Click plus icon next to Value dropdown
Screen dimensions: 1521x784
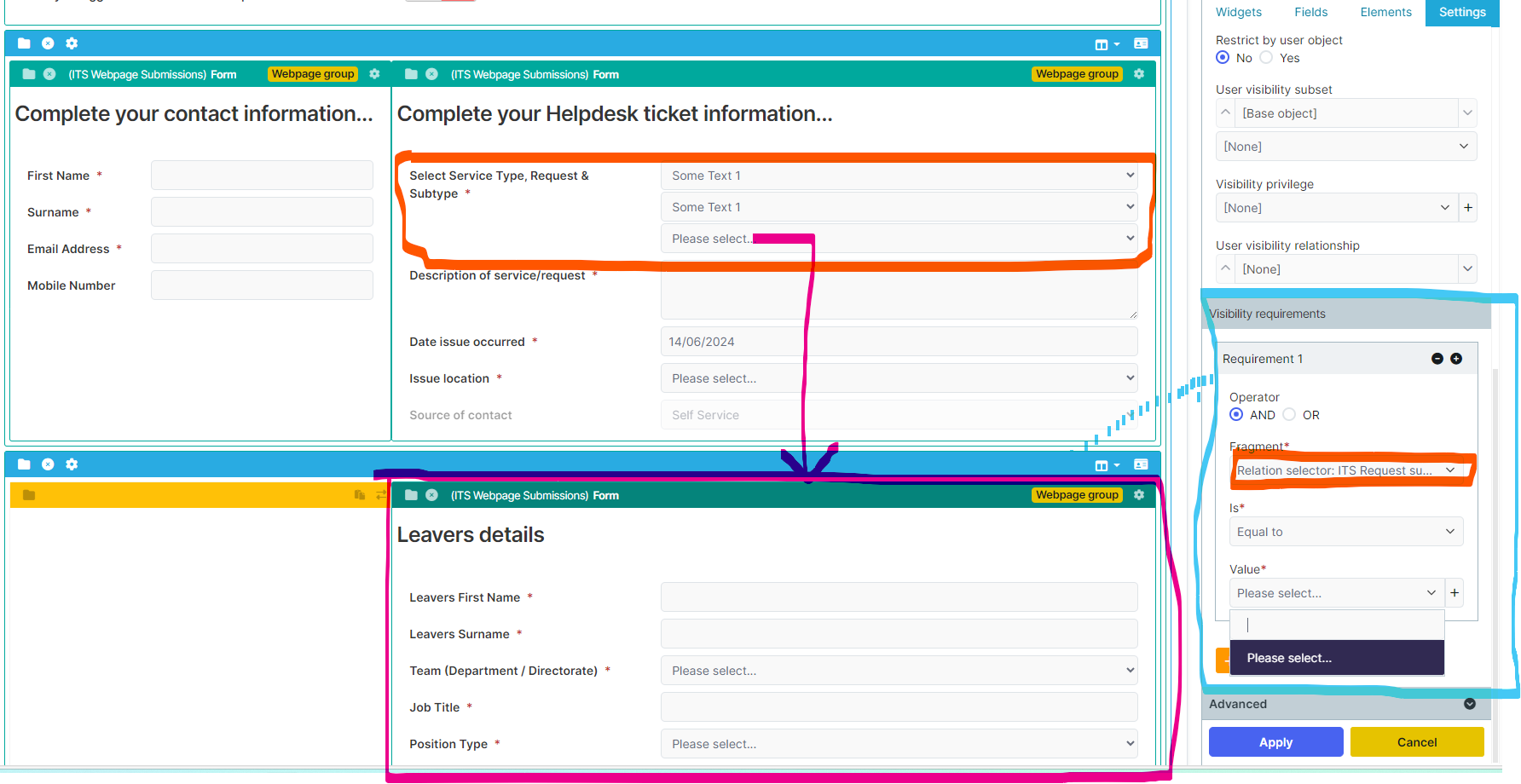(1454, 593)
